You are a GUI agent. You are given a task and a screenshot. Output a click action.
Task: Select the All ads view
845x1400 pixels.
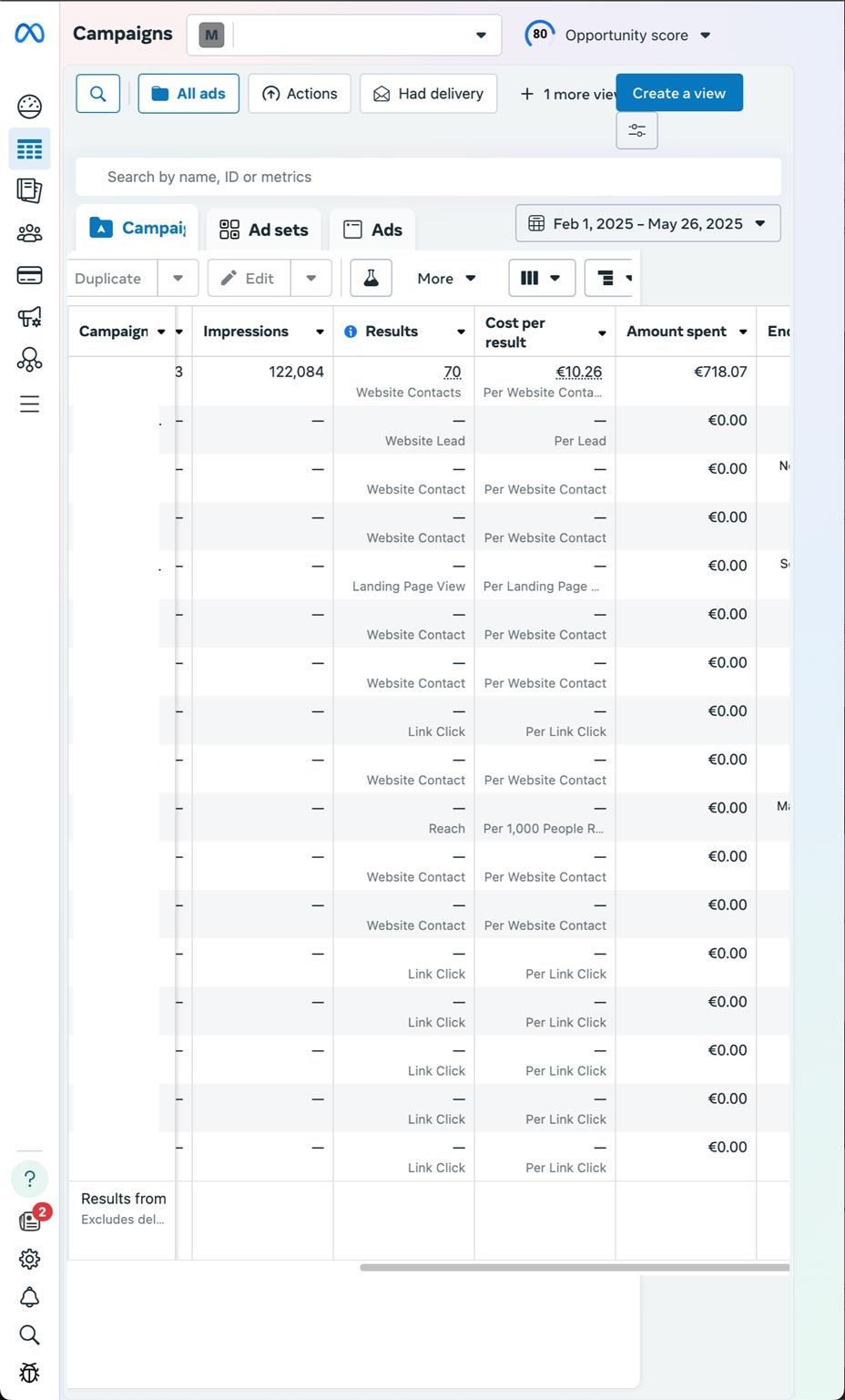[188, 93]
